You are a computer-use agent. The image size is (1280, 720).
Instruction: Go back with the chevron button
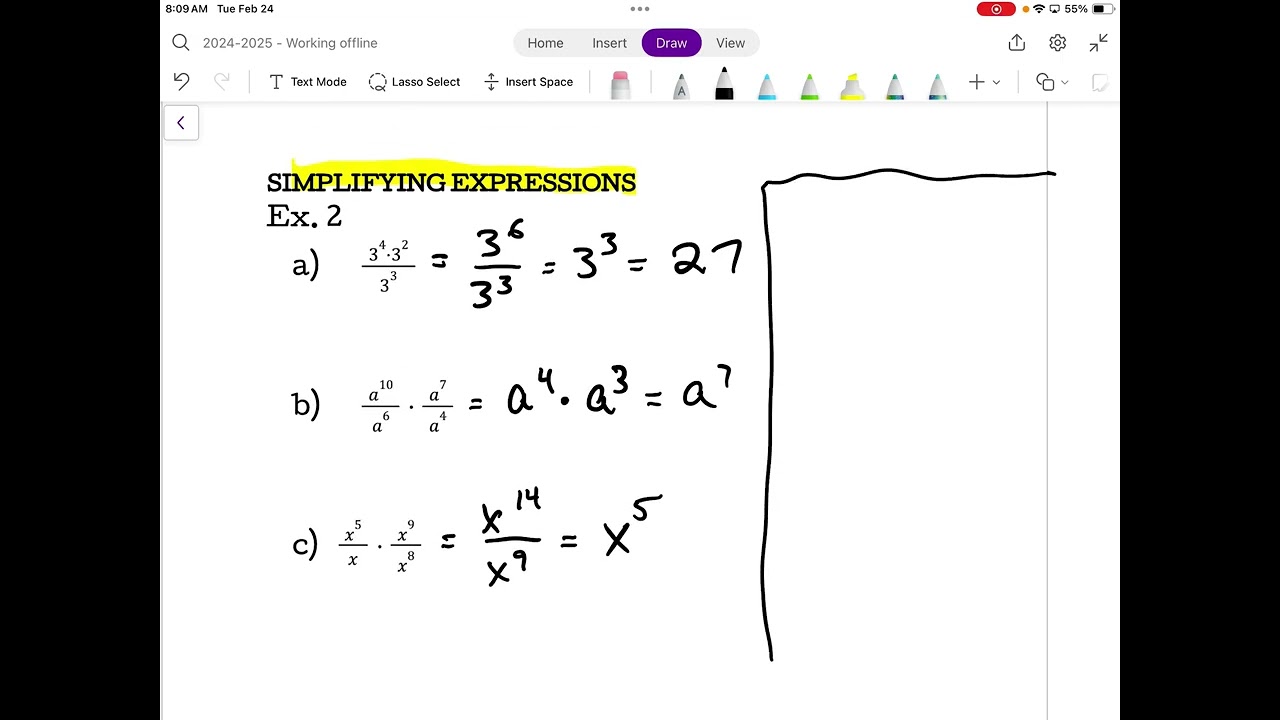[181, 123]
